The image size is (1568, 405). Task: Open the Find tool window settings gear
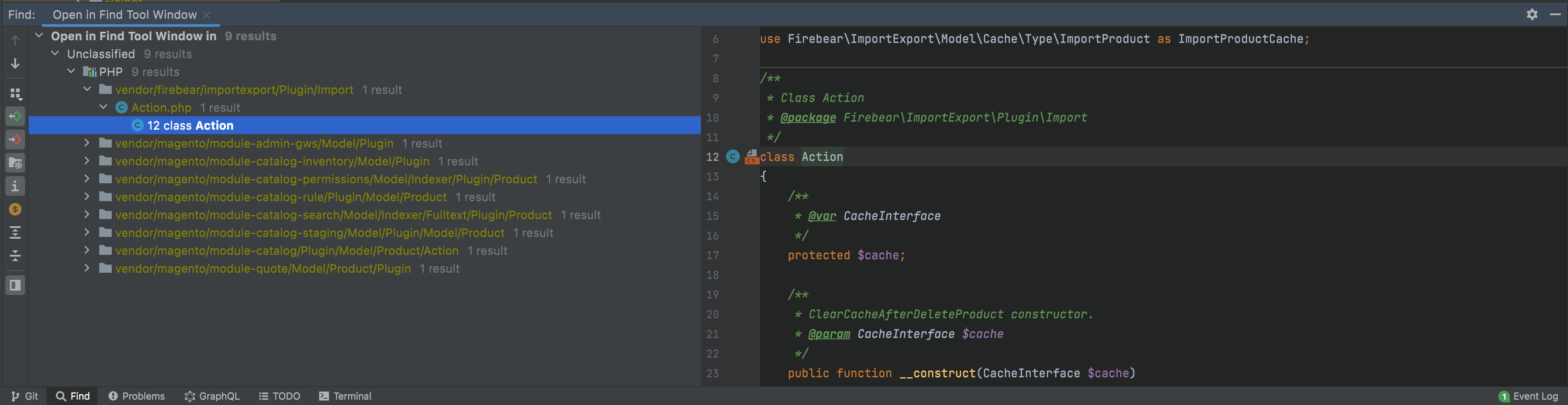click(1531, 14)
